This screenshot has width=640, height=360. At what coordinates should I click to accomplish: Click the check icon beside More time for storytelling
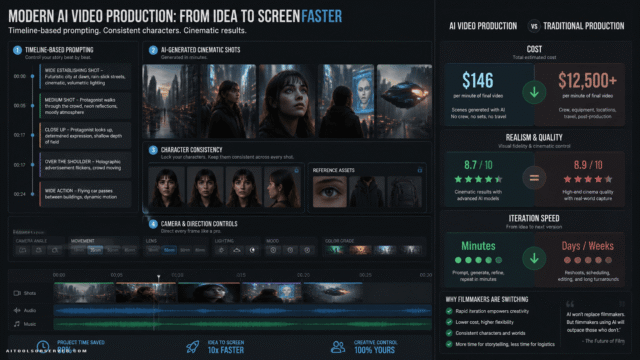[x=449, y=344]
